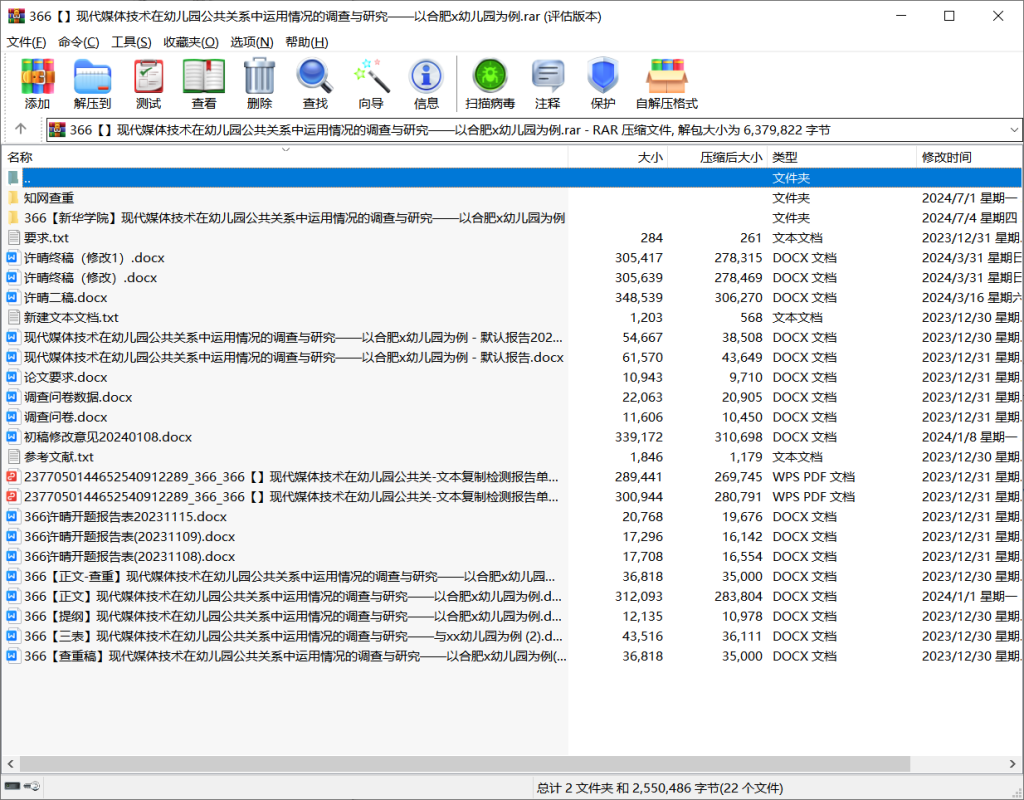The height and width of the screenshot is (800, 1024).
Task: Click the 添加 (Add) toolbar icon
Action: [38, 84]
